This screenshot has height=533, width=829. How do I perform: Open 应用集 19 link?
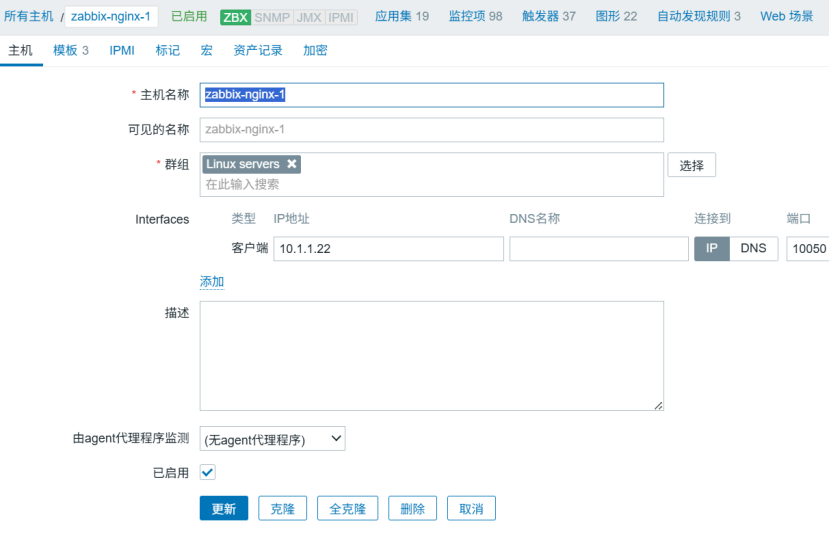[402, 16]
